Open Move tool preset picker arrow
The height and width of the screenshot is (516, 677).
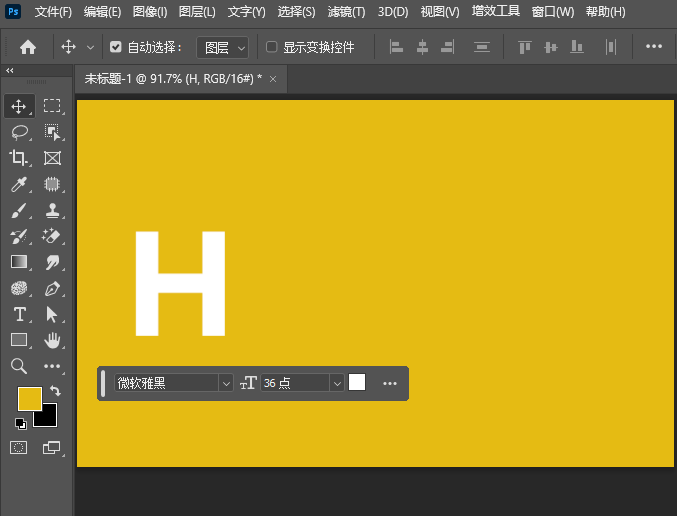(x=90, y=47)
